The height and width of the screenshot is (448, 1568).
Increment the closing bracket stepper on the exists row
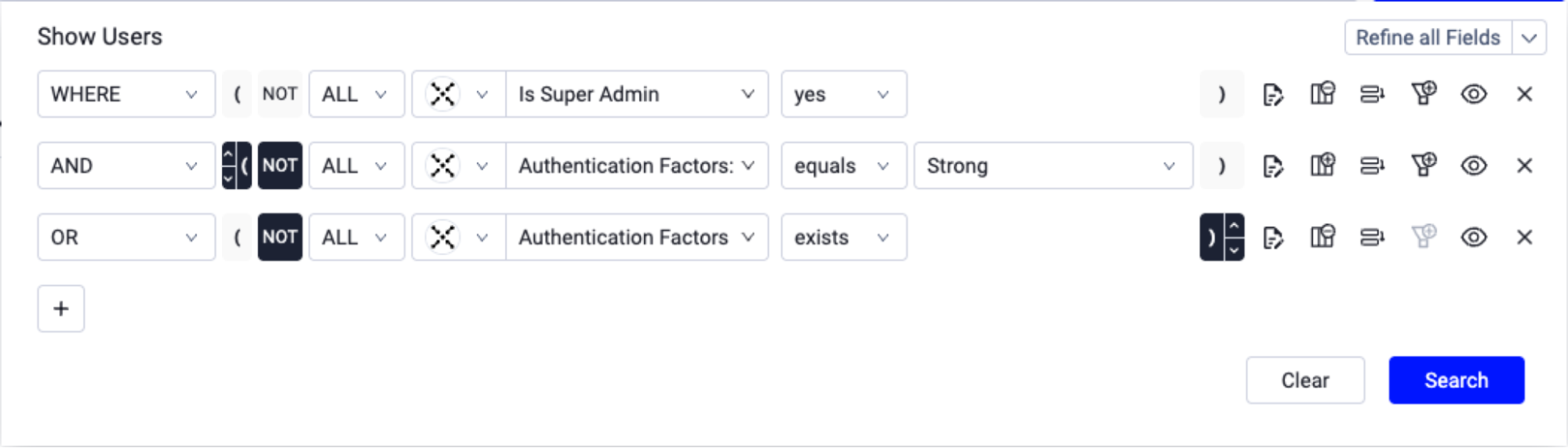point(1234,226)
